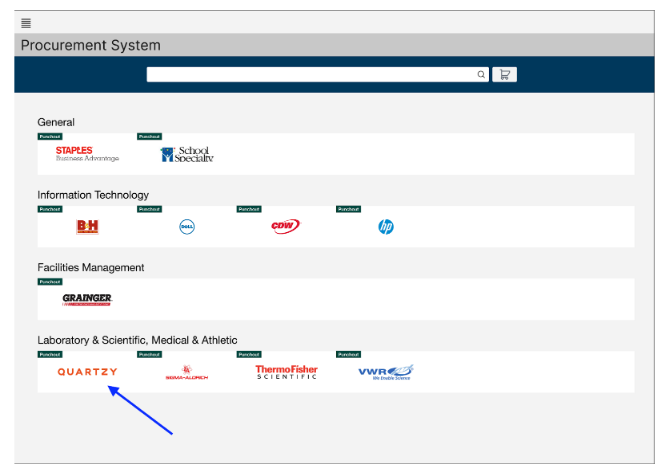Open the VWR supplier logo

(386, 372)
